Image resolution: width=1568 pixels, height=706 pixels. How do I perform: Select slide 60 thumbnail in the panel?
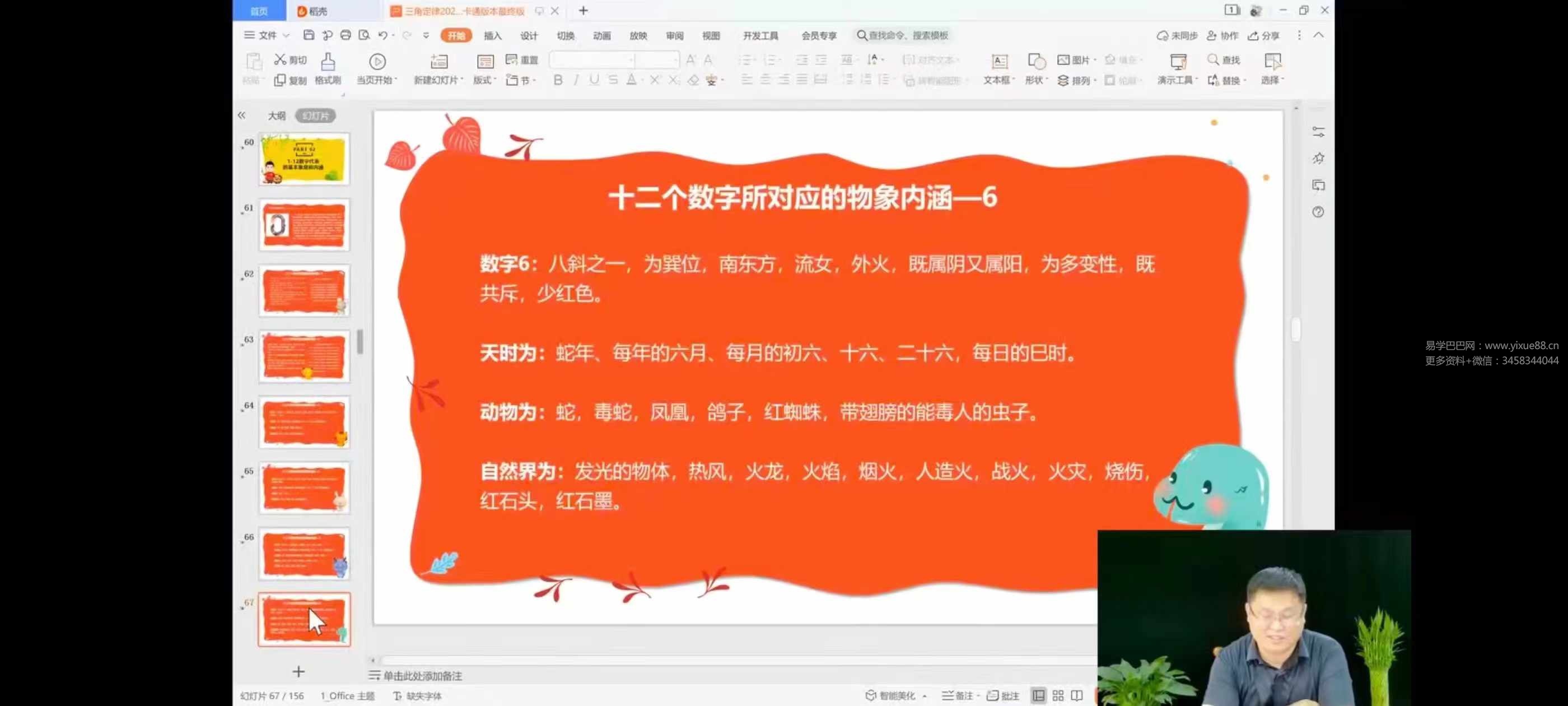point(304,160)
